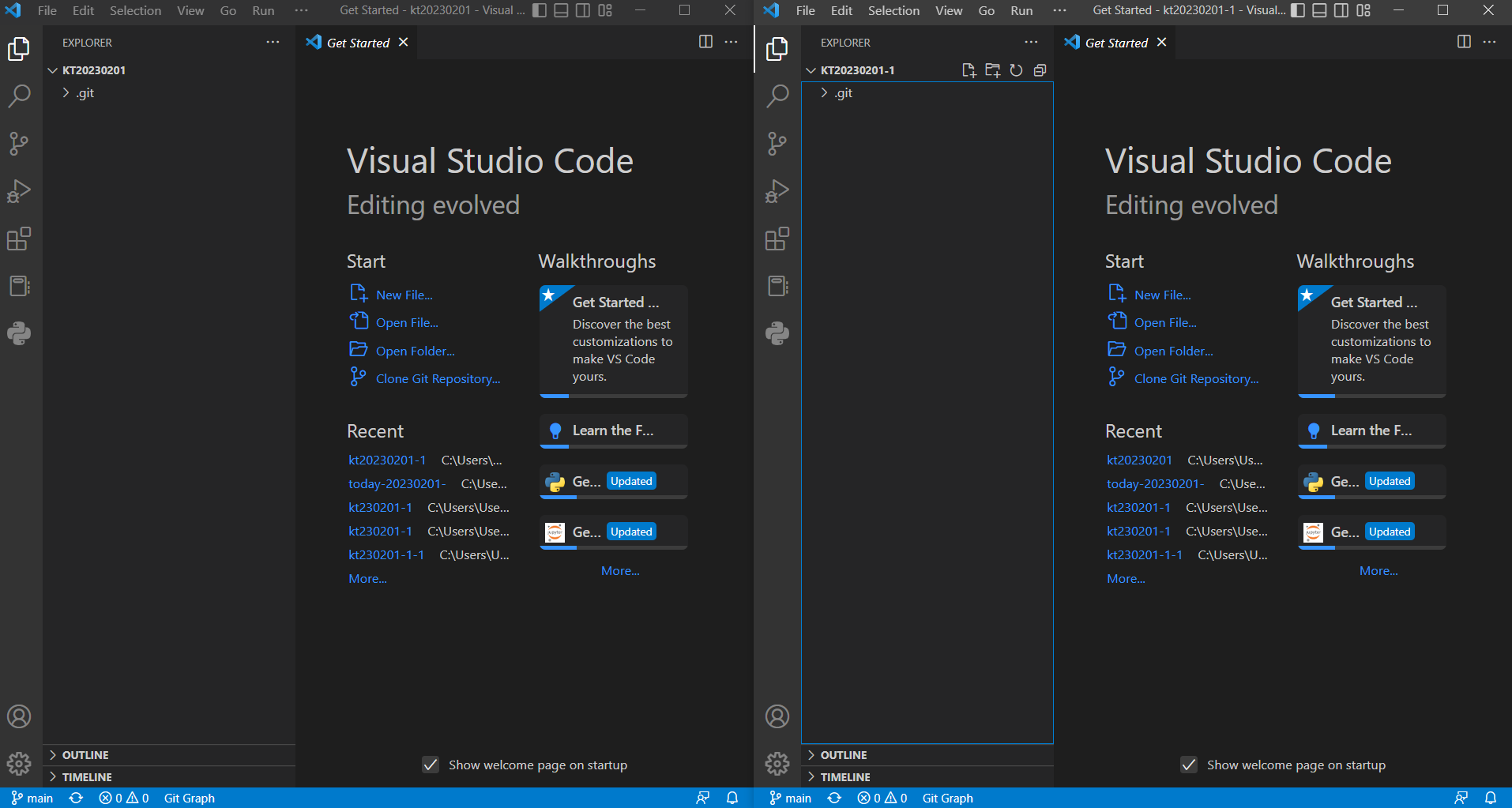Open Accounts menu in left window
The height and width of the screenshot is (808, 1512).
19,716
